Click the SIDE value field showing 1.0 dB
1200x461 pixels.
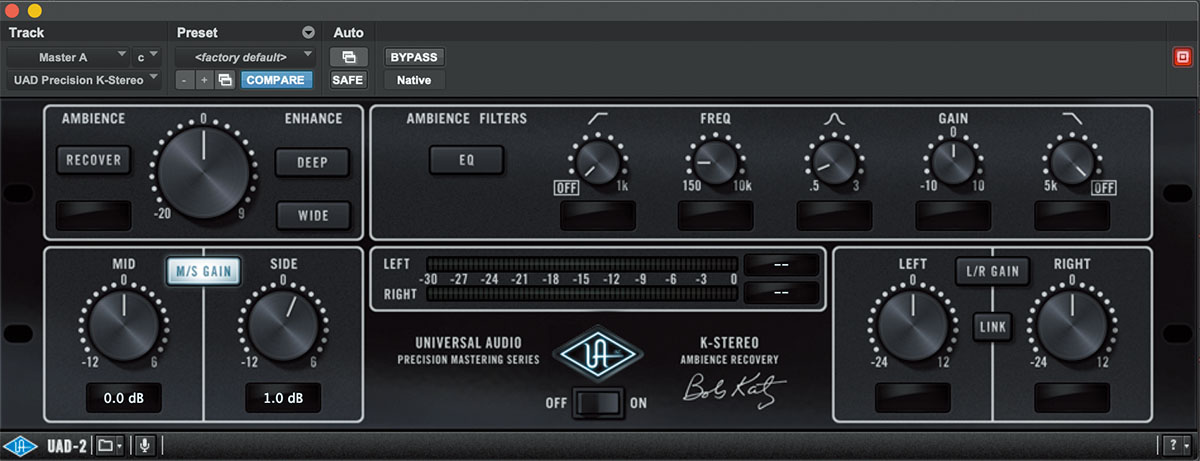click(x=282, y=398)
